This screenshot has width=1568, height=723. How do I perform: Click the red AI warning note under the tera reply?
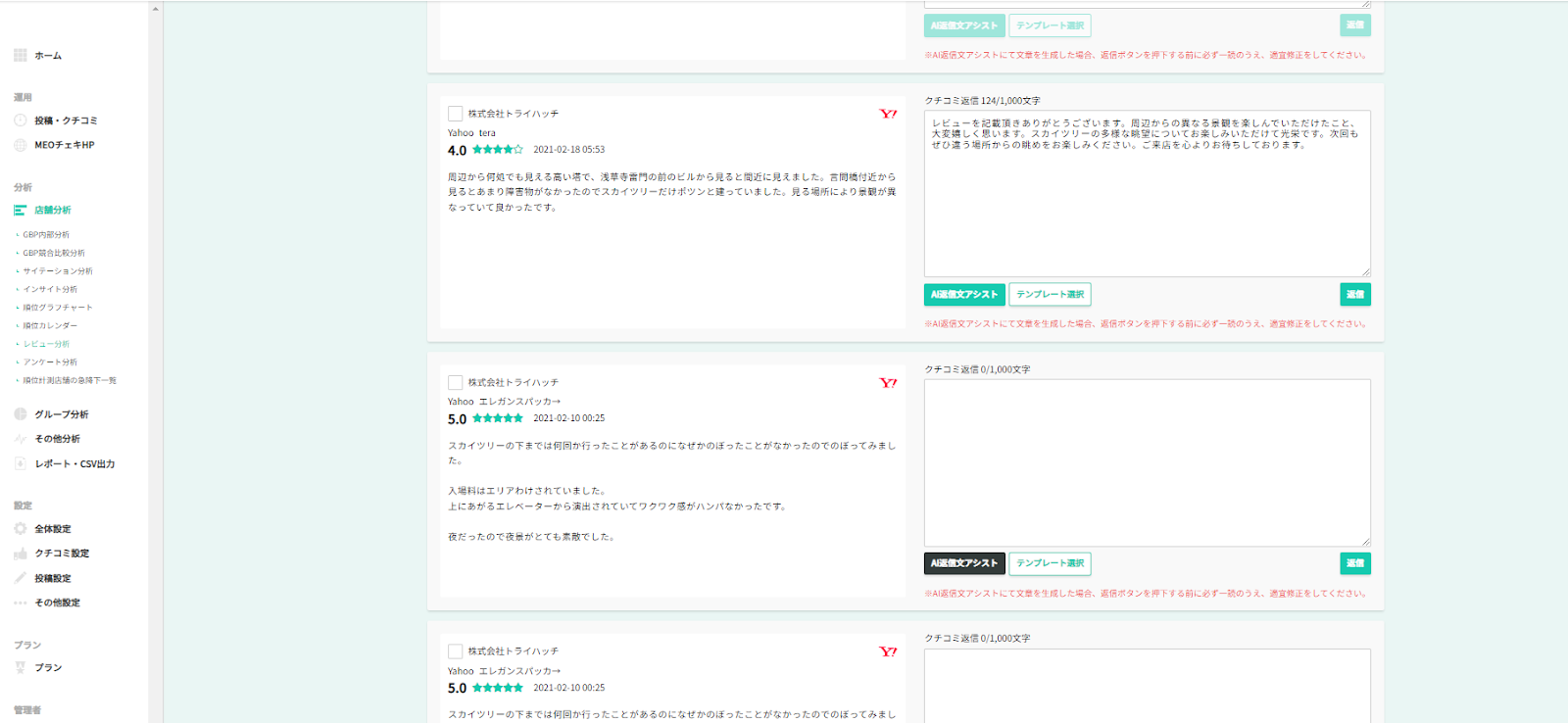click(1146, 324)
